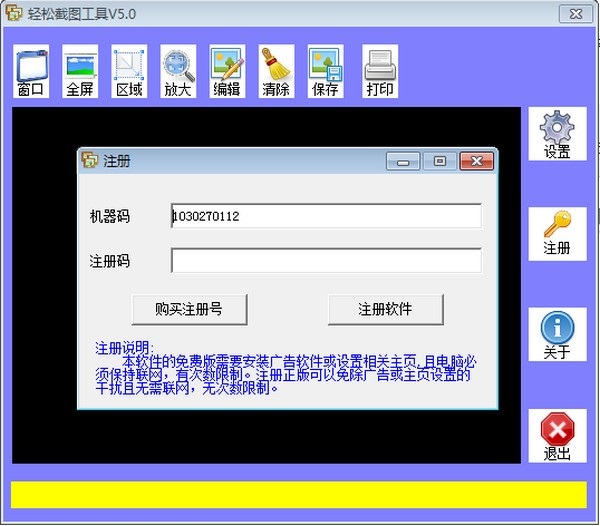Screen dimensions: 600x526
Task: Print with the 打印 printer icon
Action: click(380, 71)
